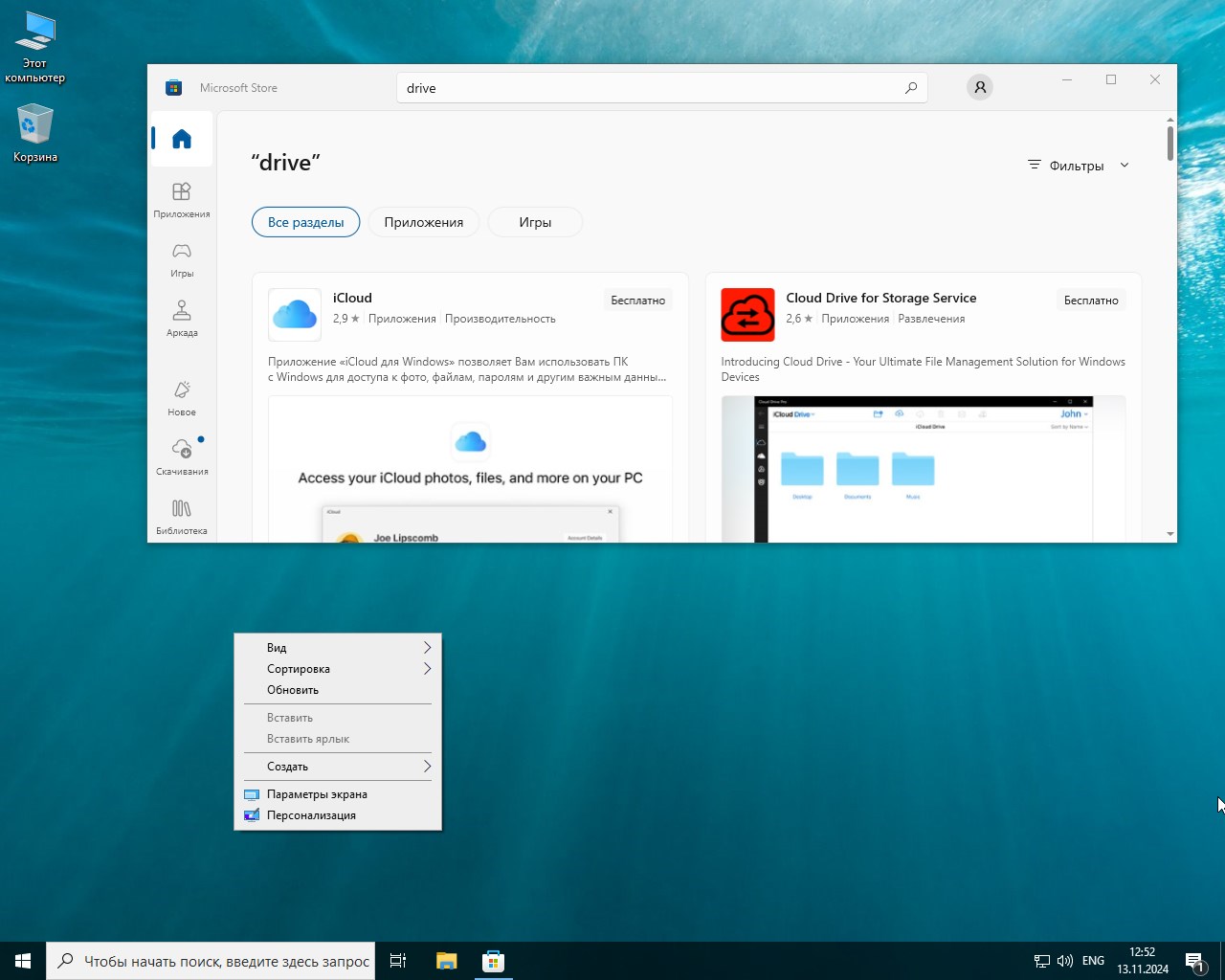Open Games section in Store sidebar
1225x980 pixels.
coord(182,259)
